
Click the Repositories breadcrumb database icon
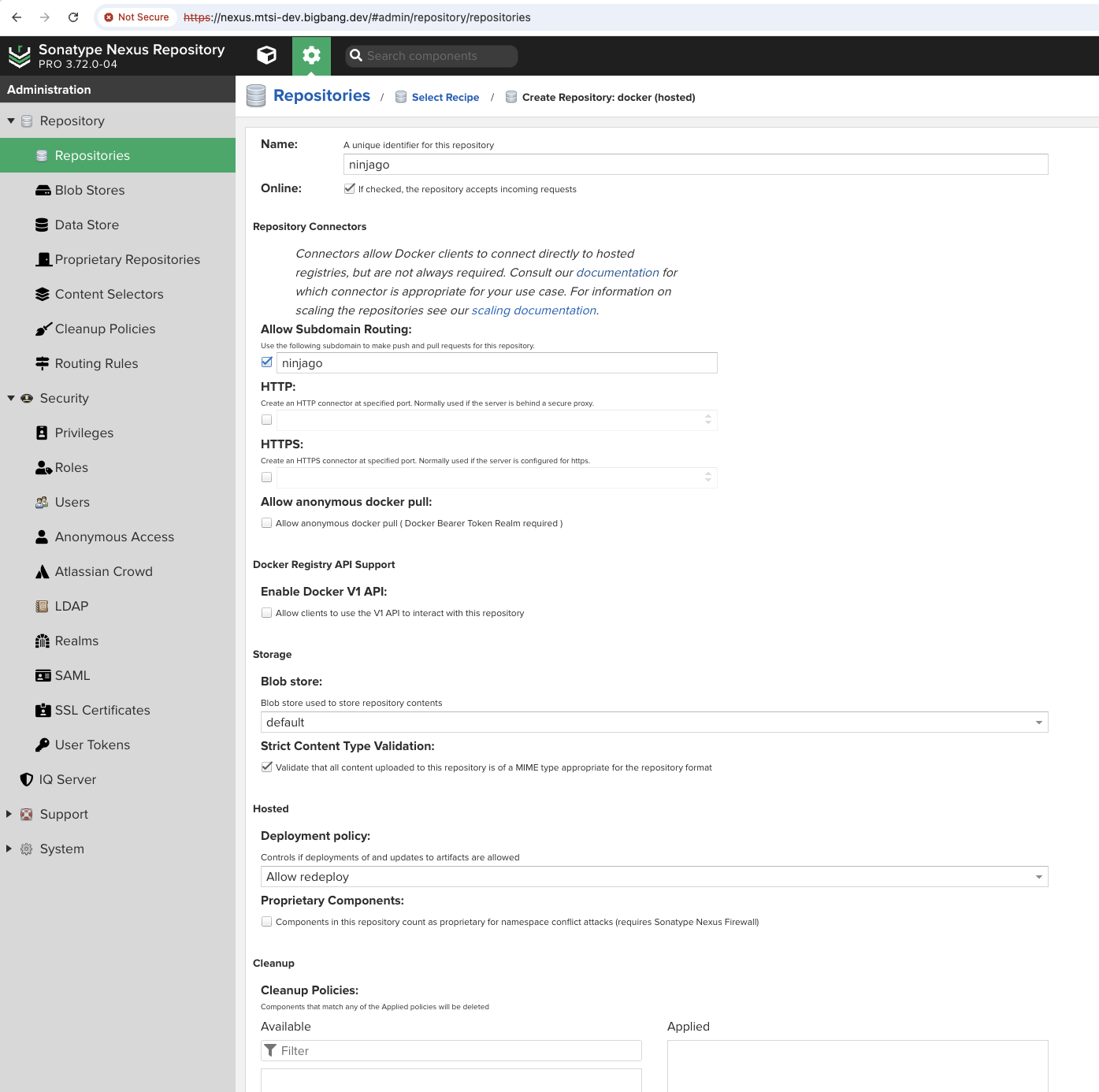tap(256, 96)
